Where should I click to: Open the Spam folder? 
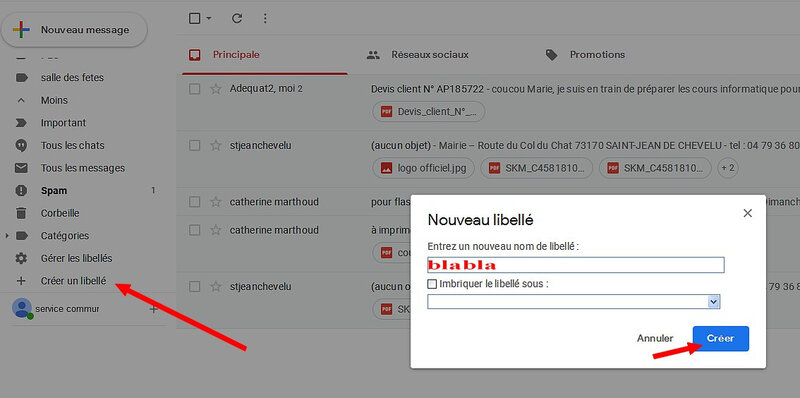tap(54, 191)
